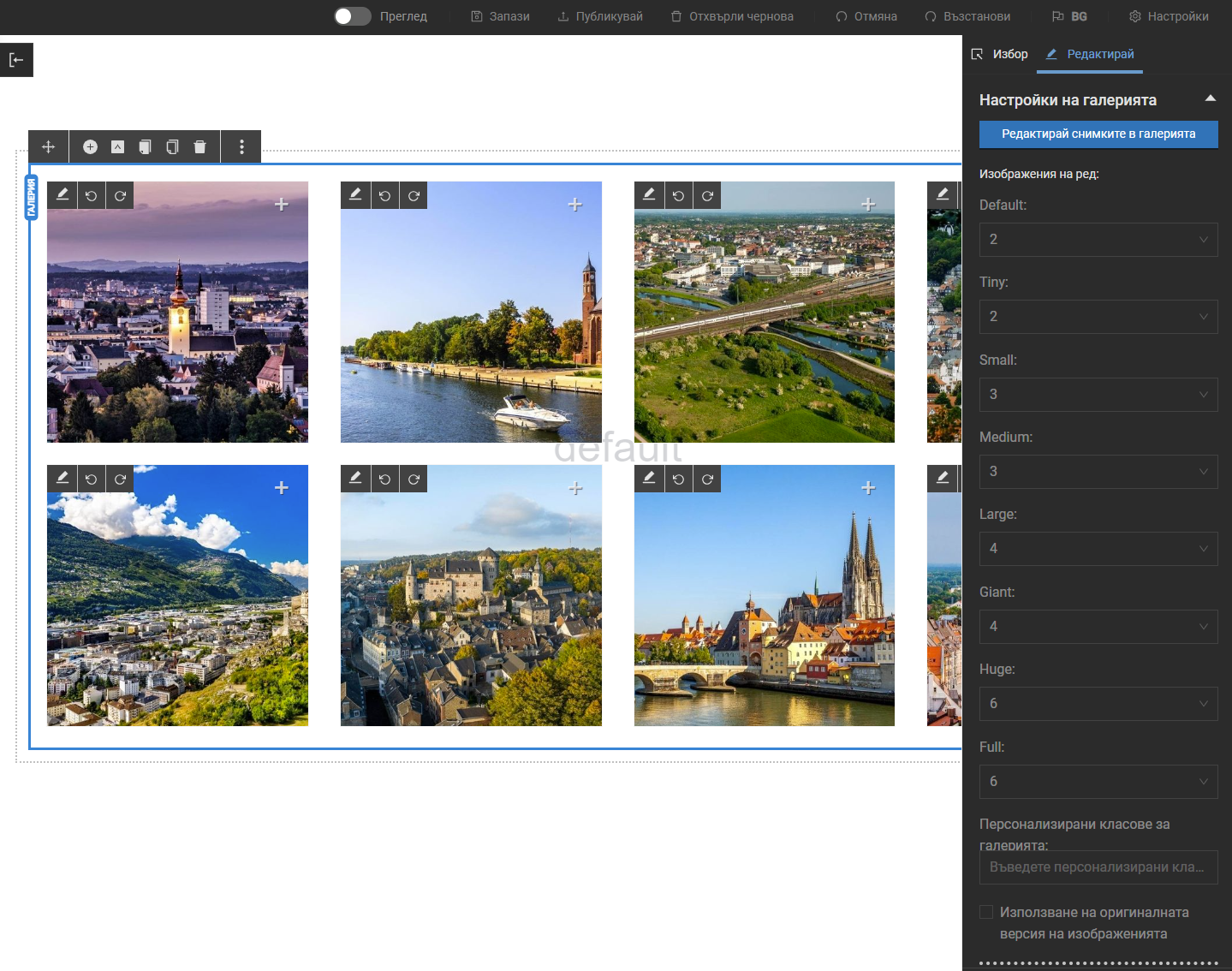Collapse the Настройки на галерията section
The width and height of the screenshot is (1232, 971).
tap(1210, 99)
